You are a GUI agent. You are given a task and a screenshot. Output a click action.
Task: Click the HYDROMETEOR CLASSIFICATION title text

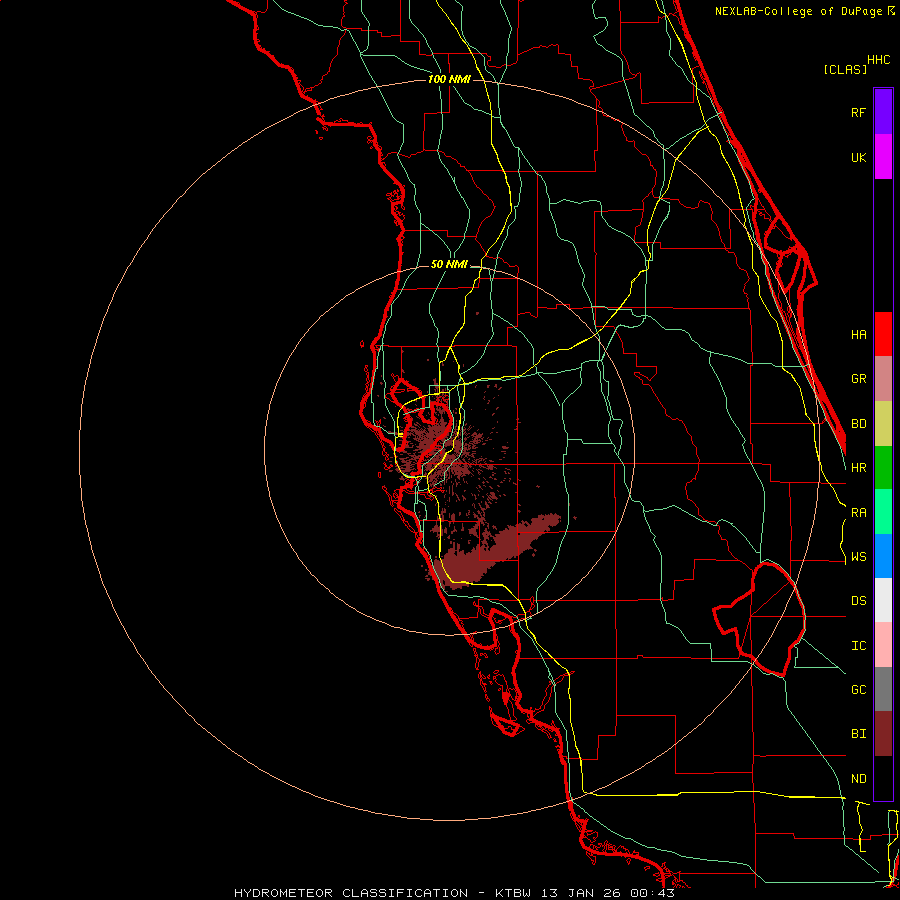click(351, 893)
